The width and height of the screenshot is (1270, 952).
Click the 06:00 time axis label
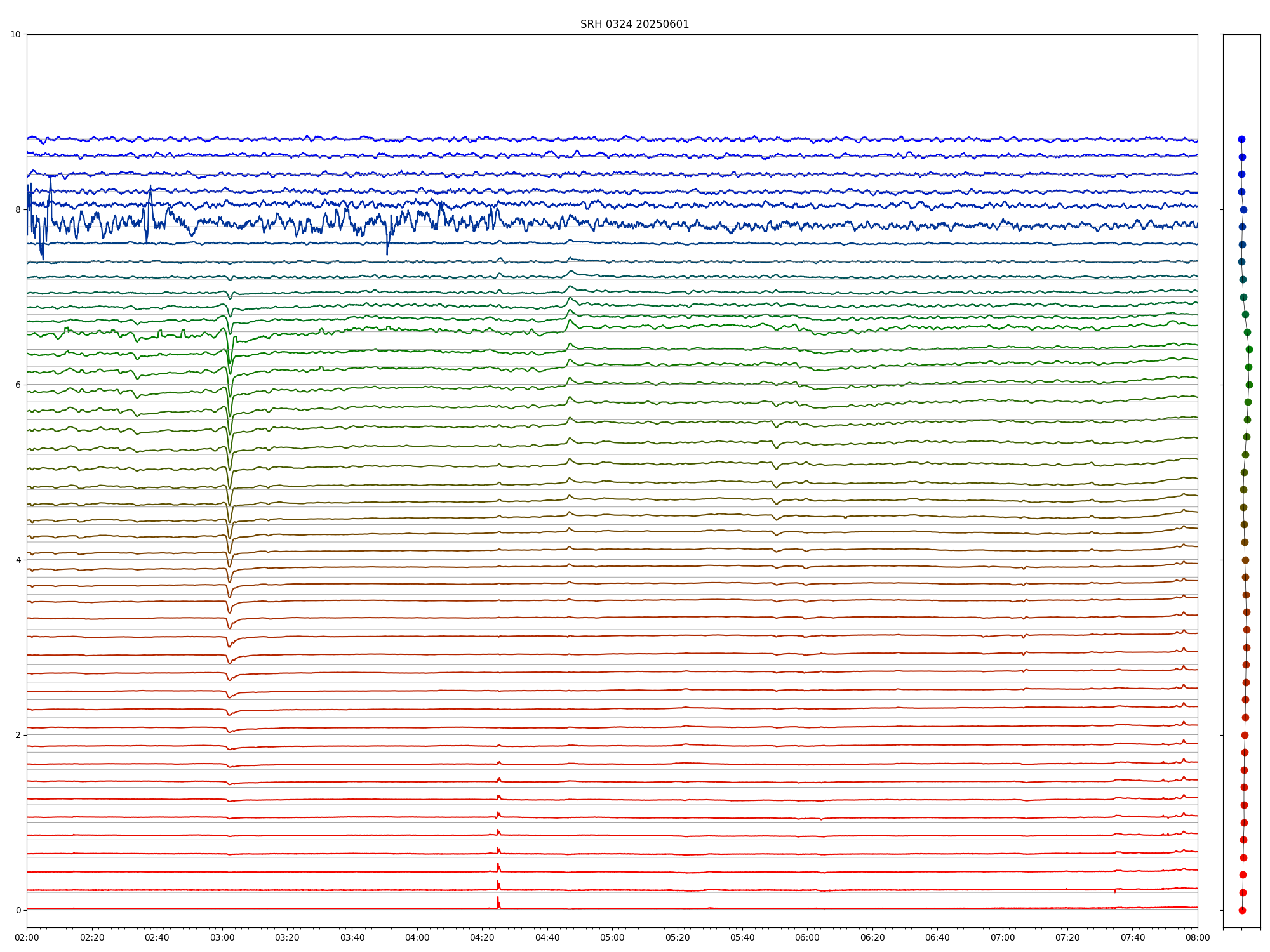coord(807,937)
